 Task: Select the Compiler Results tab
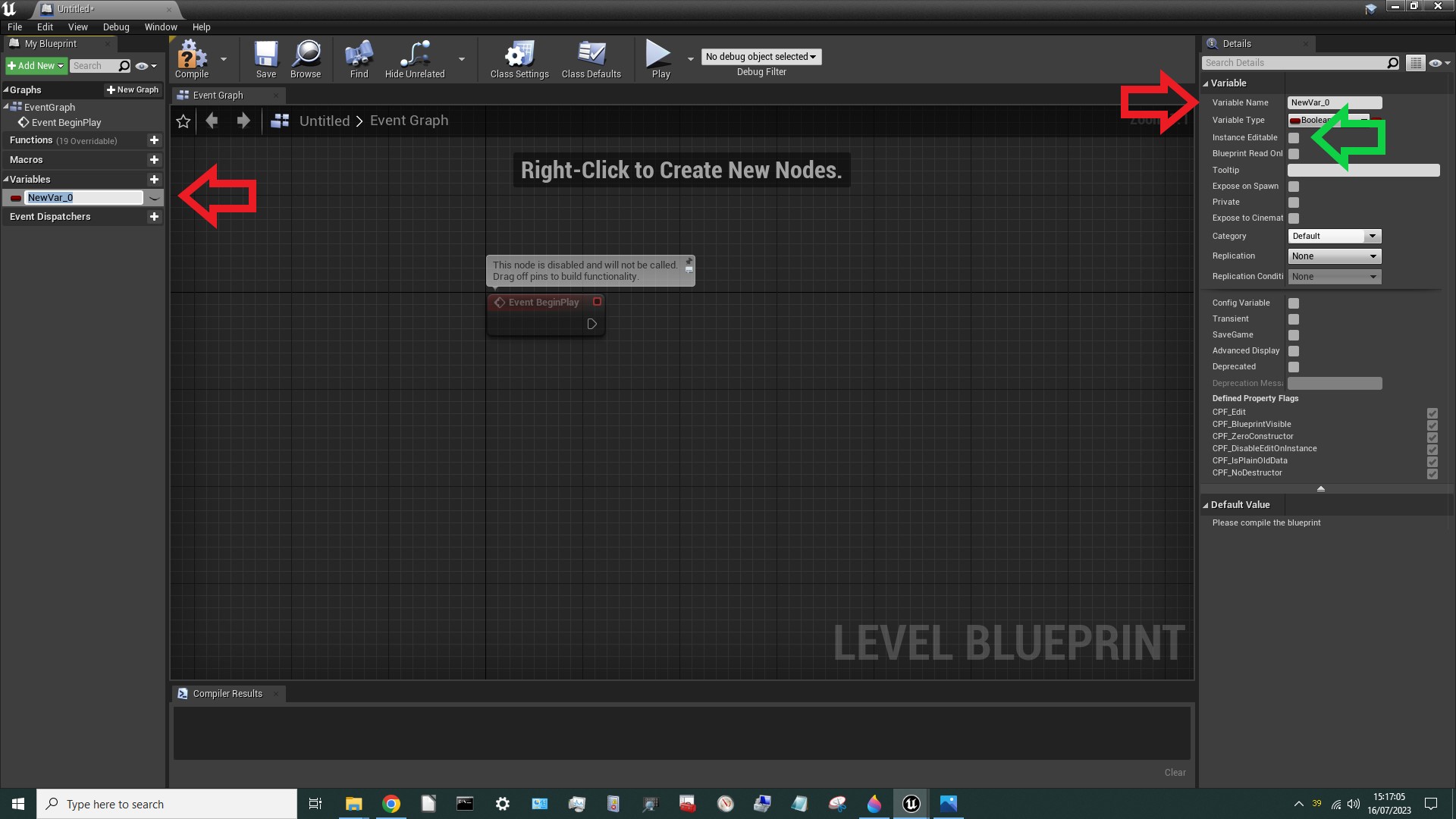227,694
